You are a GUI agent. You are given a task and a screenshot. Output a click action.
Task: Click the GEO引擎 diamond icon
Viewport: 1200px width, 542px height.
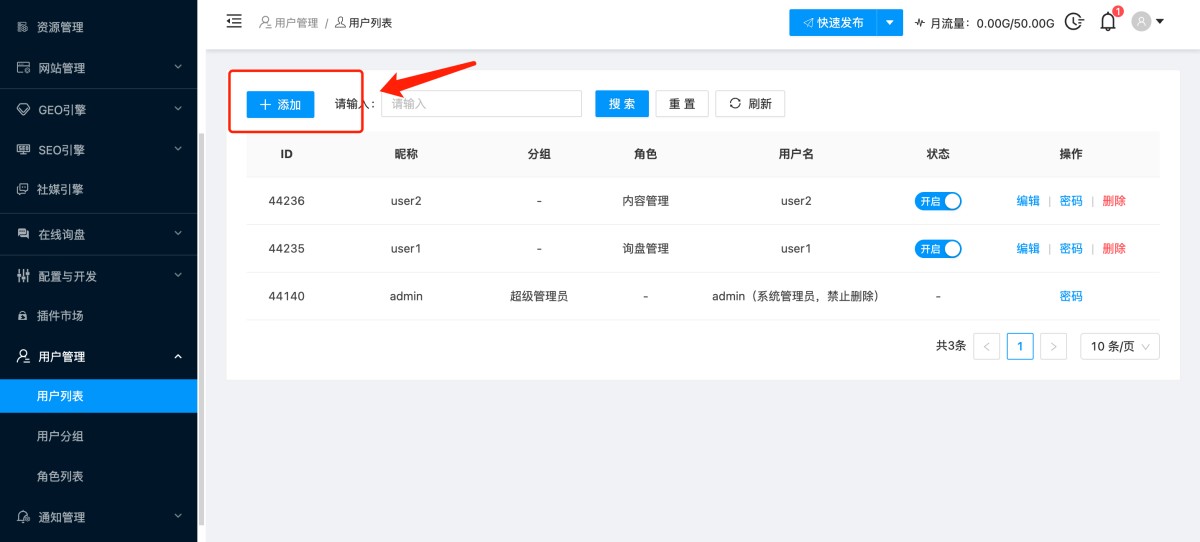click(x=23, y=109)
